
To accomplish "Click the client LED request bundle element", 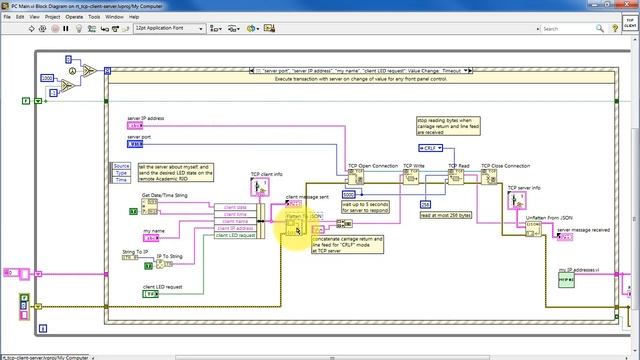I will (236, 235).
